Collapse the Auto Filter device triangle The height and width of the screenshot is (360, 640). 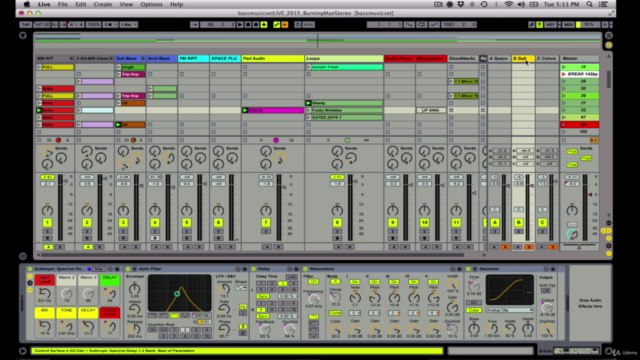click(134, 269)
